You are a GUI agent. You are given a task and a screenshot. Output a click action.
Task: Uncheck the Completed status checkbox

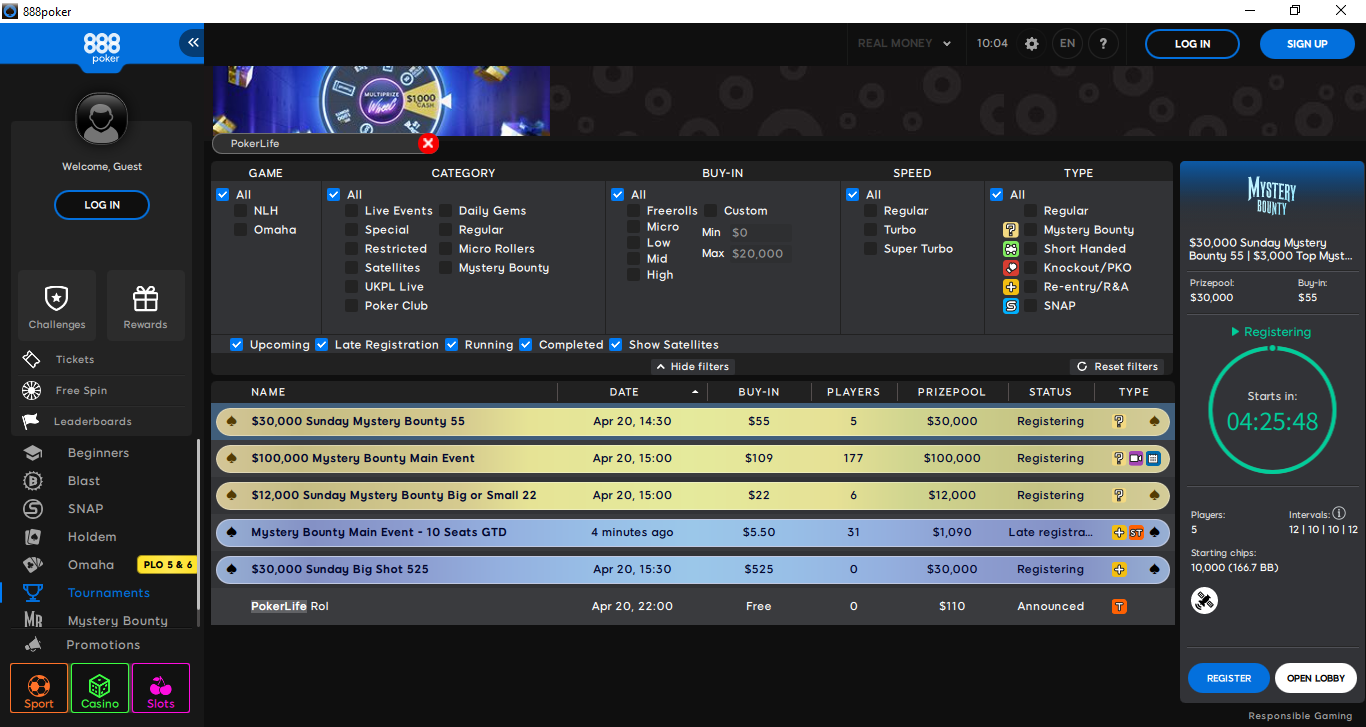(x=526, y=345)
